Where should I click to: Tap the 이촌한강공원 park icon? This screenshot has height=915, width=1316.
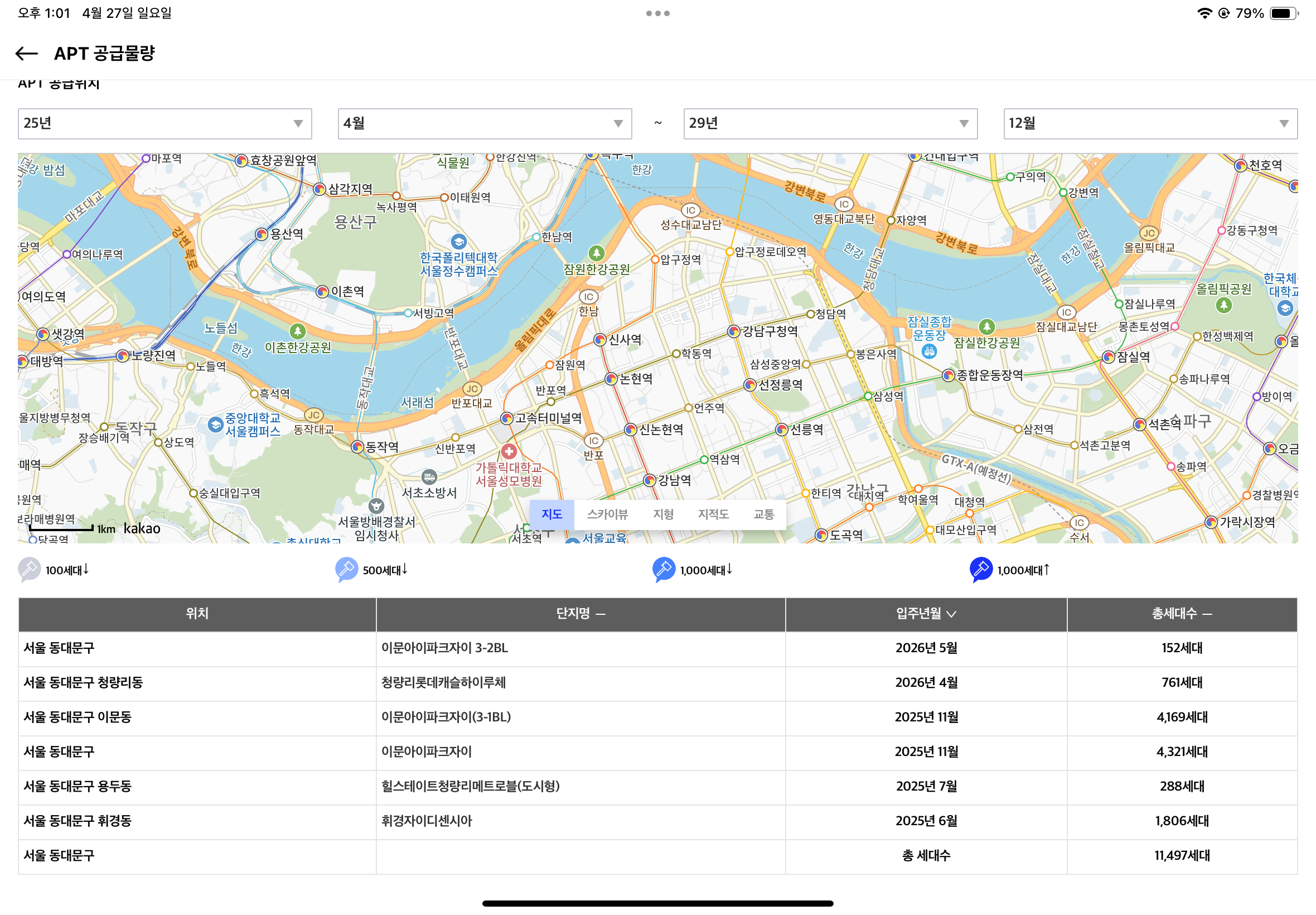click(x=297, y=331)
